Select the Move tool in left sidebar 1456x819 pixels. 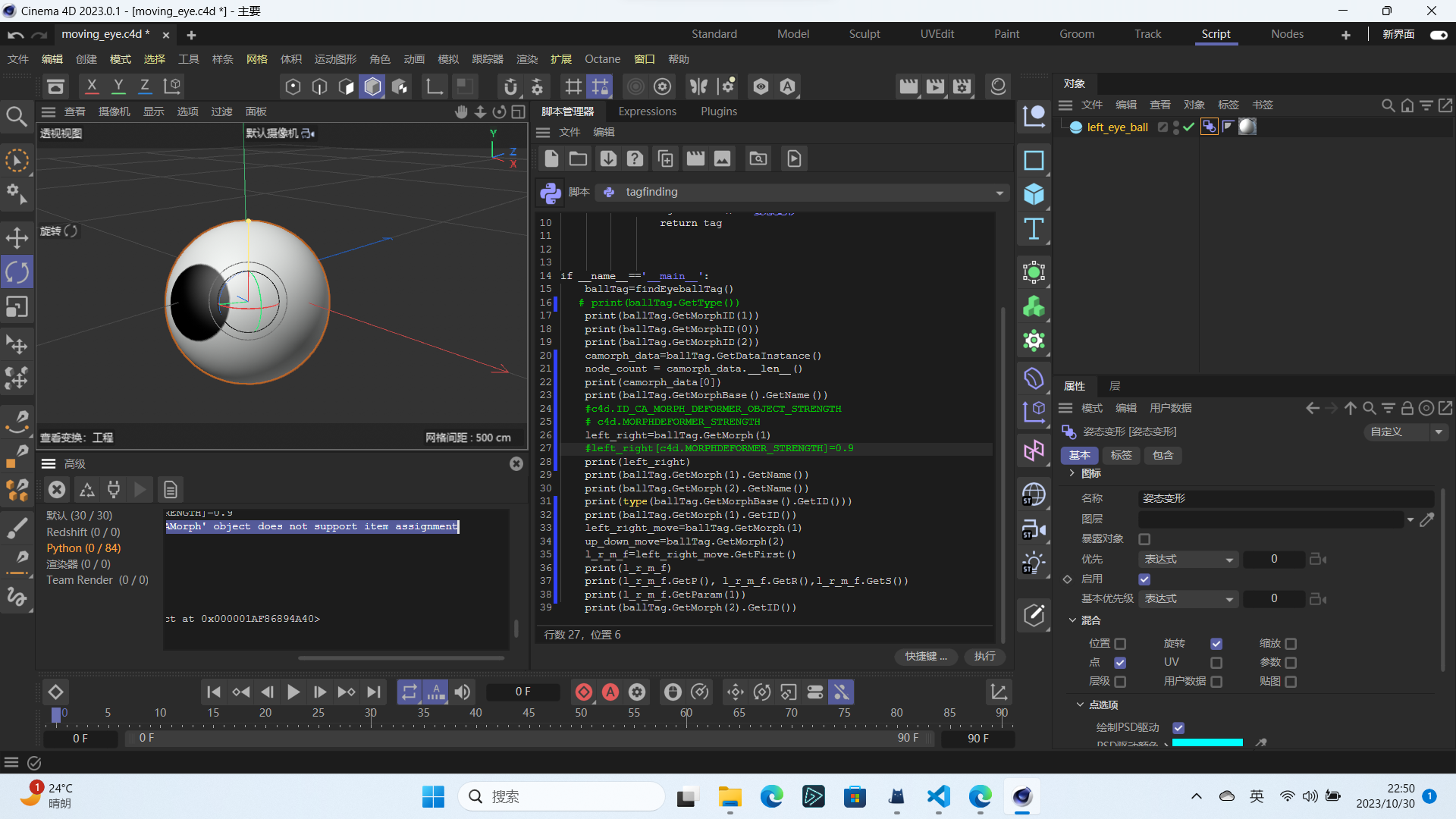pos(17,238)
